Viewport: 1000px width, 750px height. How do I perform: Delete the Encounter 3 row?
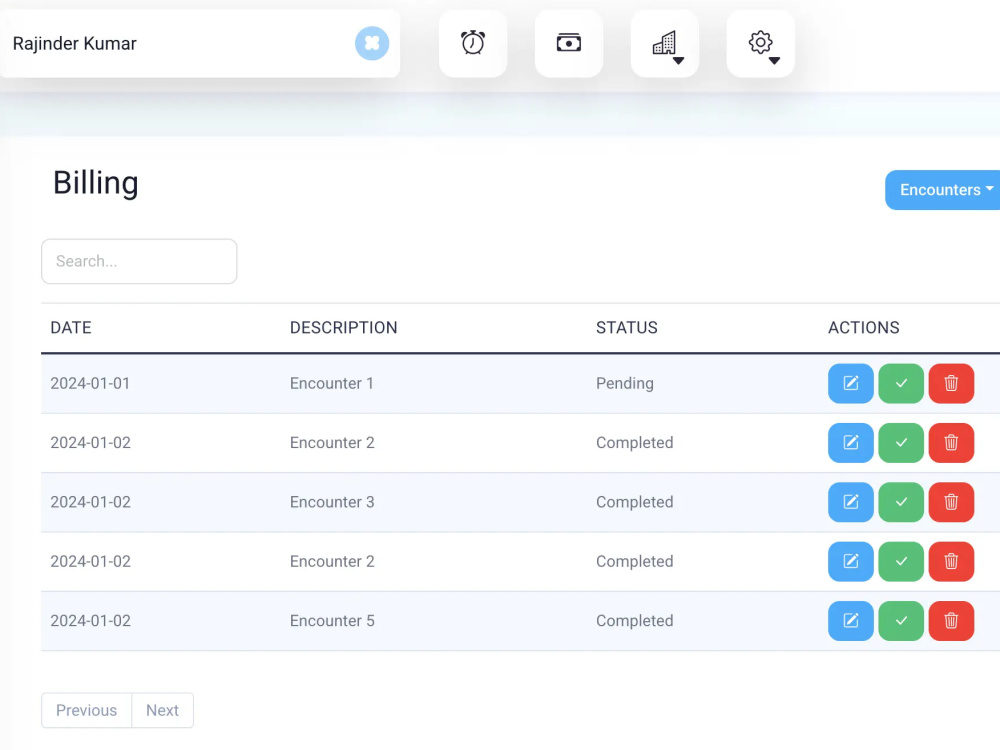[952, 502]
